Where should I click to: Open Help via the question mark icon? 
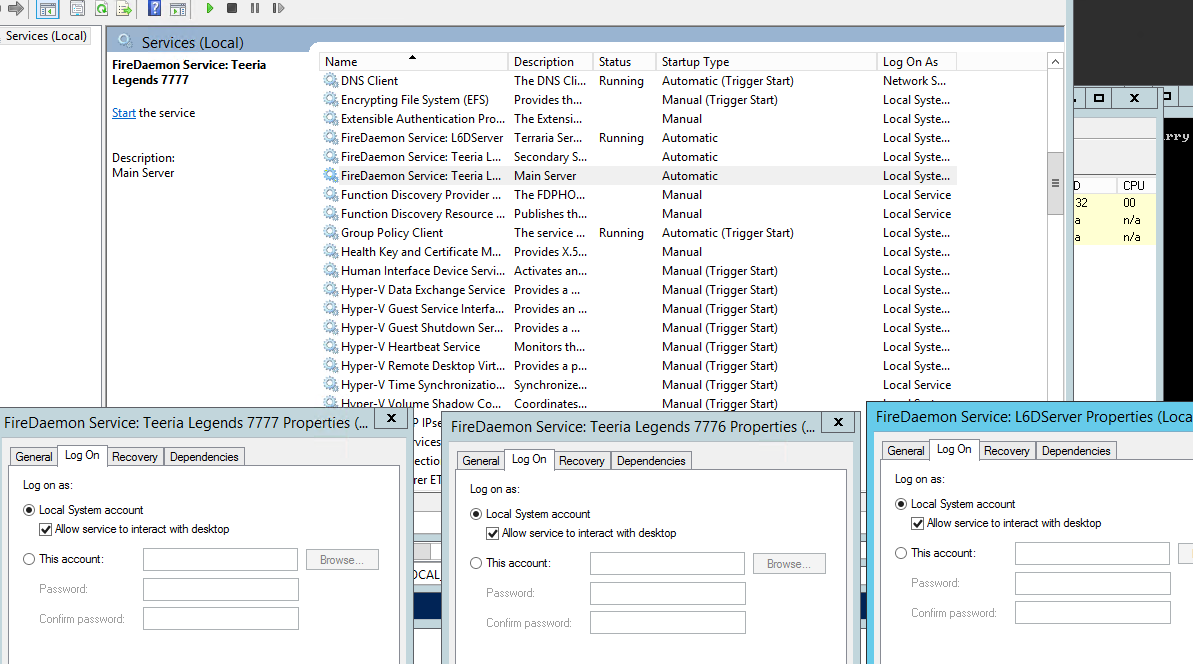click(x=154, y=9)
